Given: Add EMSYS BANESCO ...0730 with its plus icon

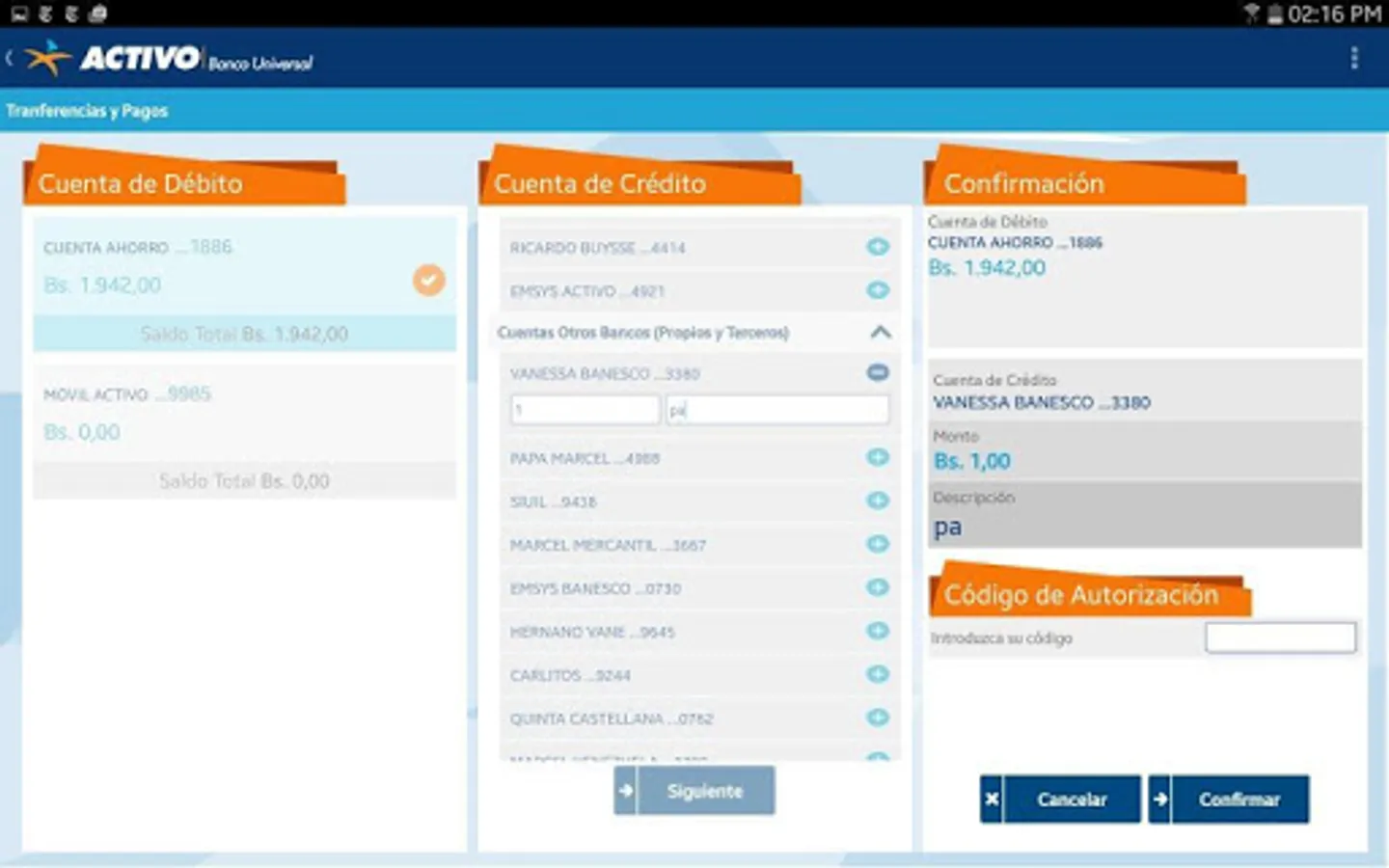Looking at the screenshot, I should pyautogui.click(x=878, y=587).
